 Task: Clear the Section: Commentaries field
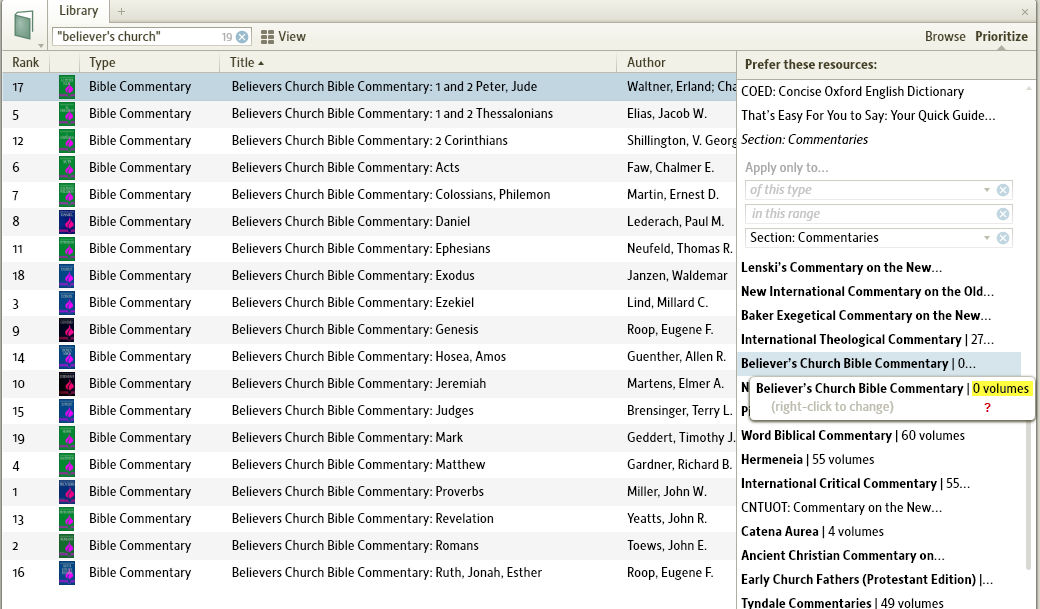click(1003, 238)
